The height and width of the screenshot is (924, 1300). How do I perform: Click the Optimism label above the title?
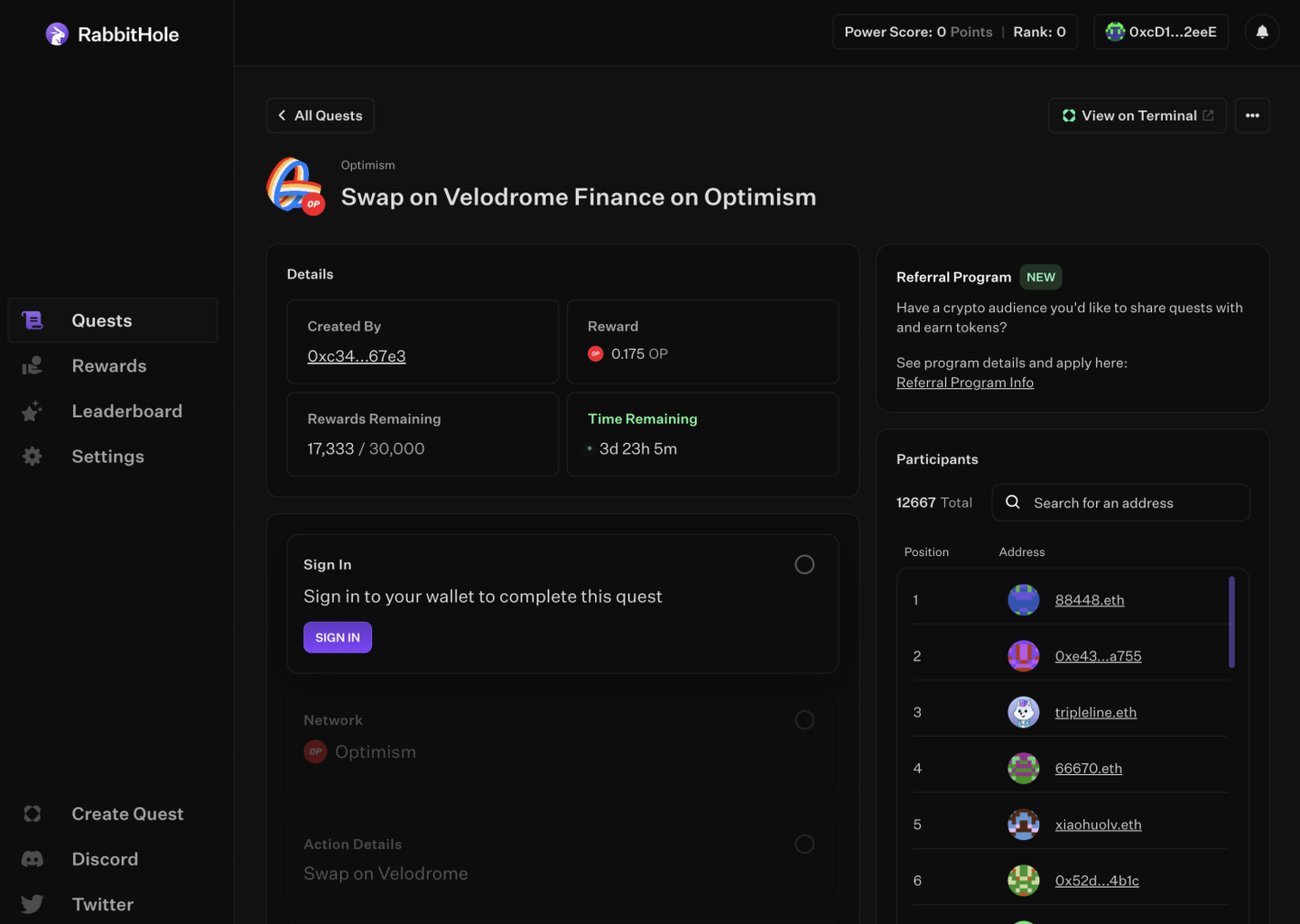coord(367,165)
